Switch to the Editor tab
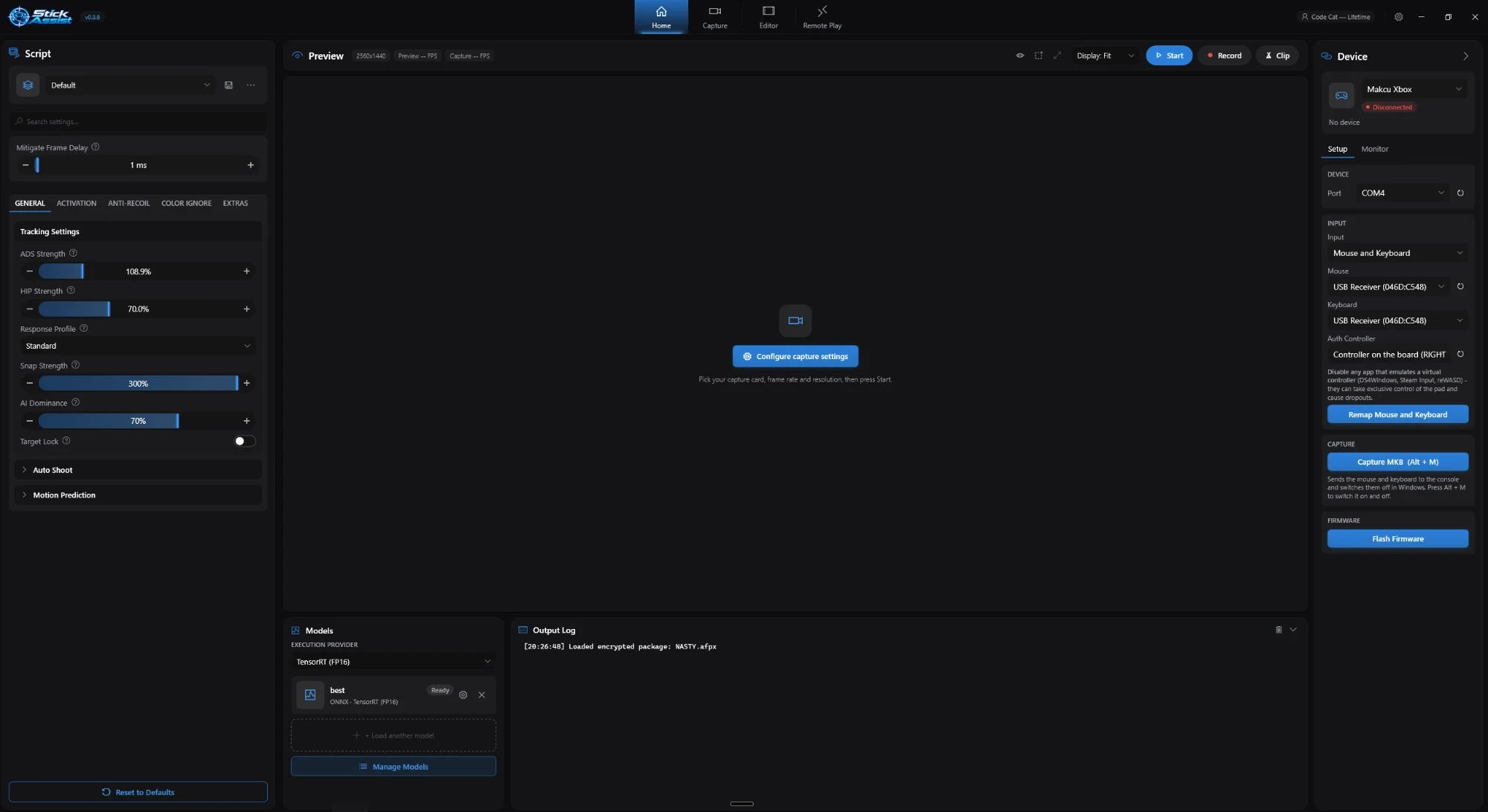Screen dimensions: 1488x812 pyautogui.click(x=769, y=17)
